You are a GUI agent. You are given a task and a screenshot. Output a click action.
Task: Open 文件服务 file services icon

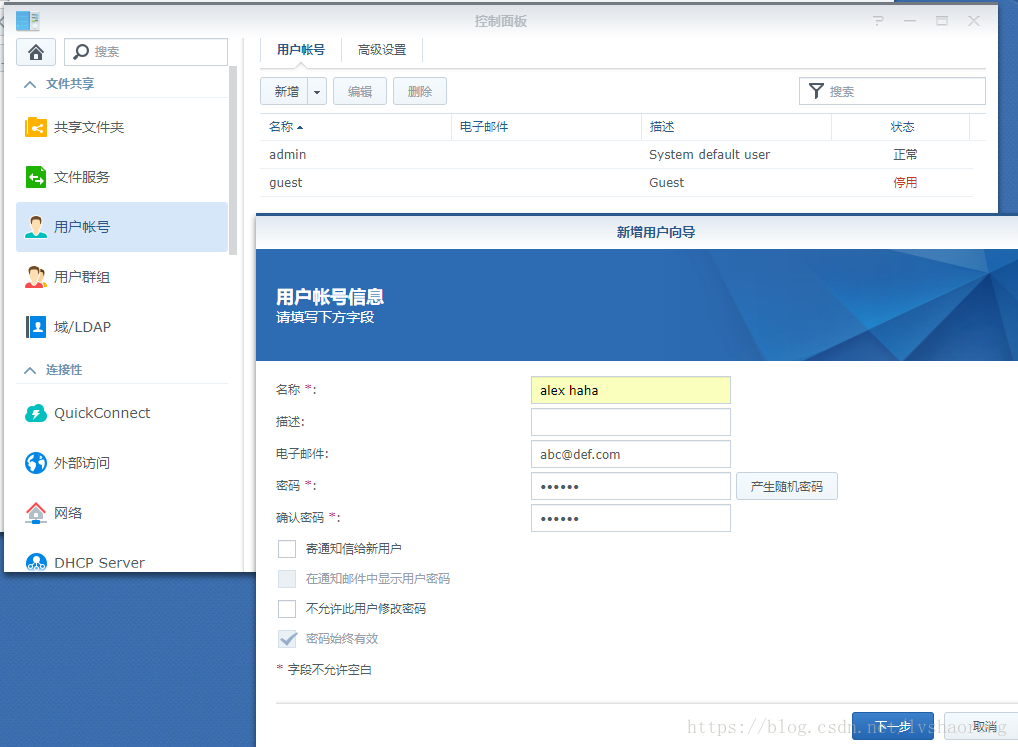[36, 177]
